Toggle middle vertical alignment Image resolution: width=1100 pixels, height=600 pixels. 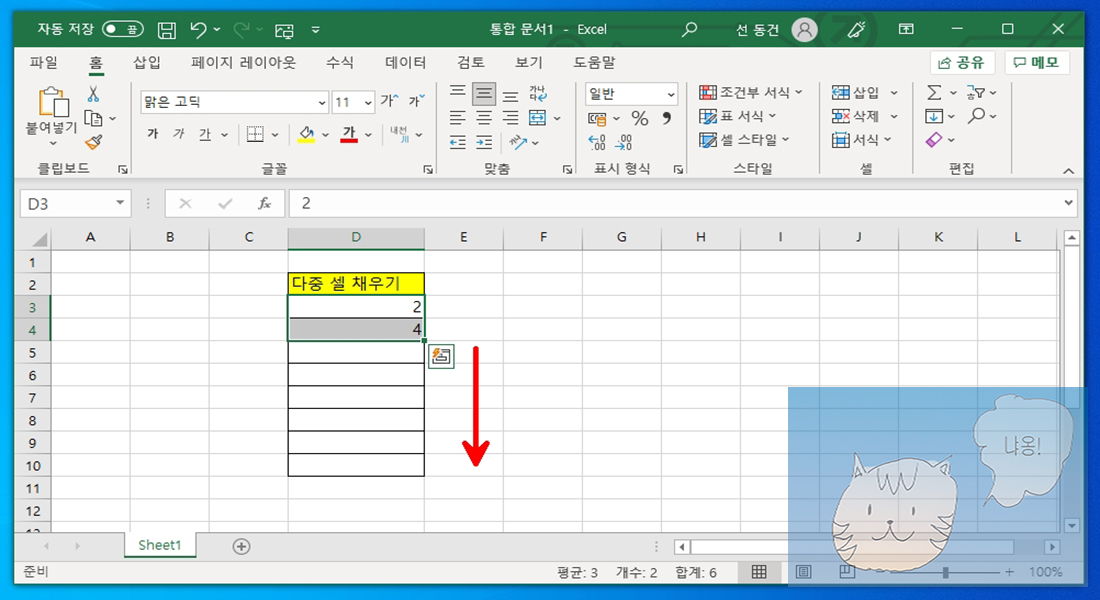coord(484,93)
